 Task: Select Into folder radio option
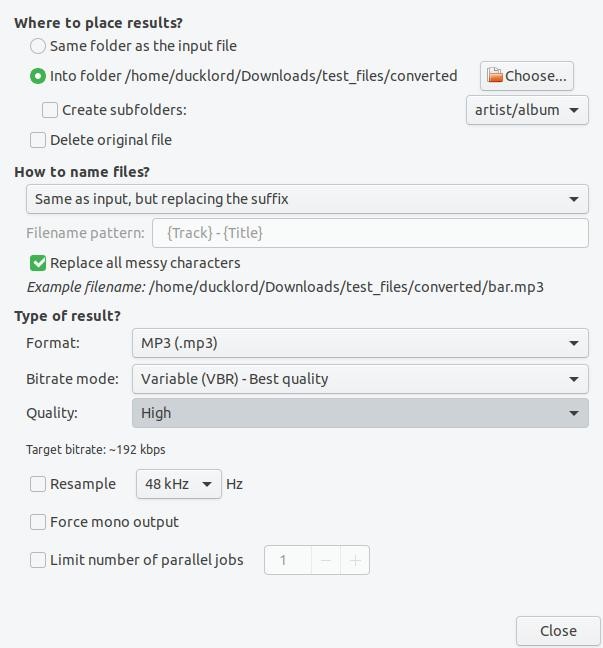tap(38, 76)
